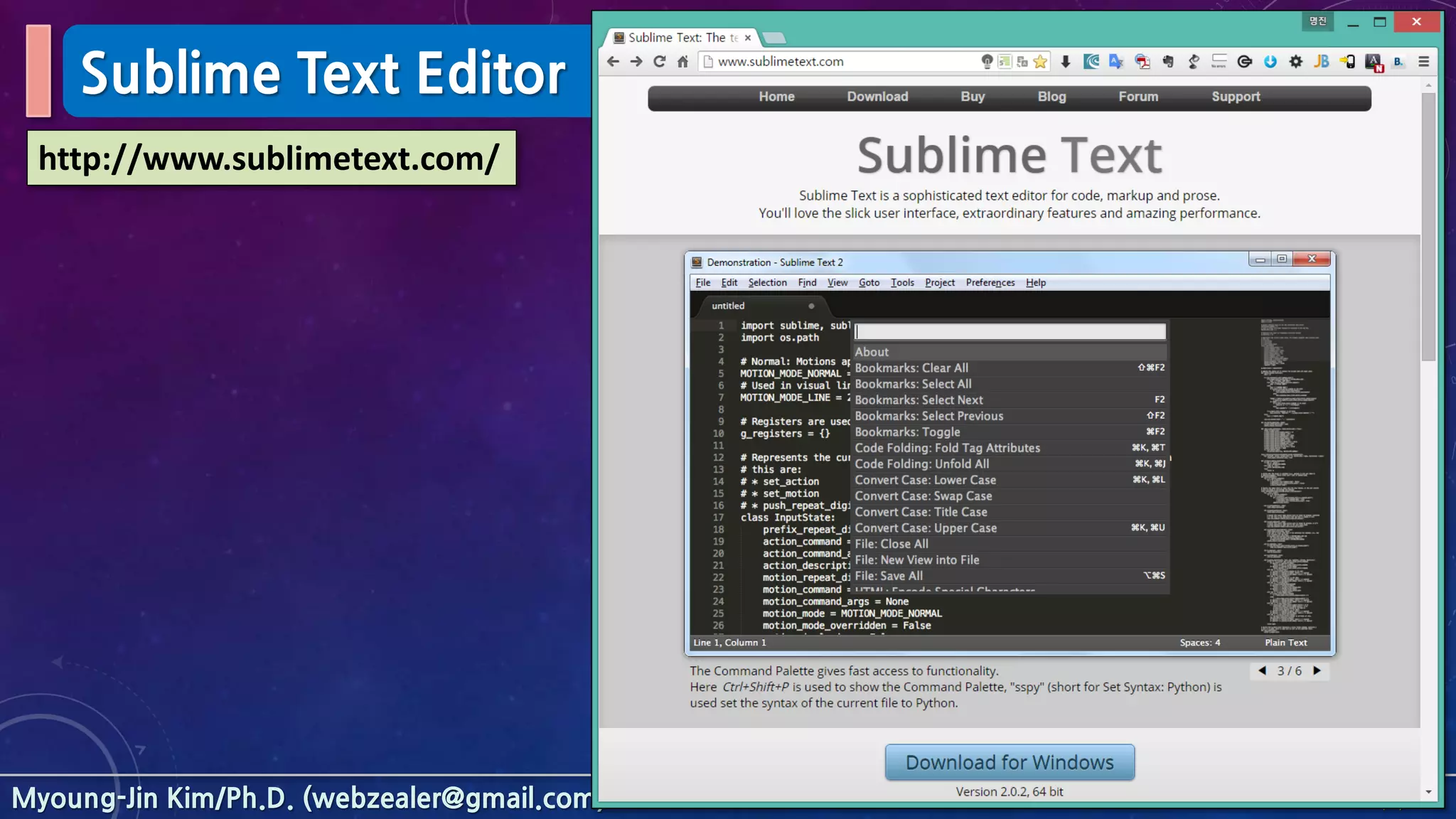Screen dimensions: 1456x819
Task: Open the Forum navigation item
Action: click(x=1138, y=97)
